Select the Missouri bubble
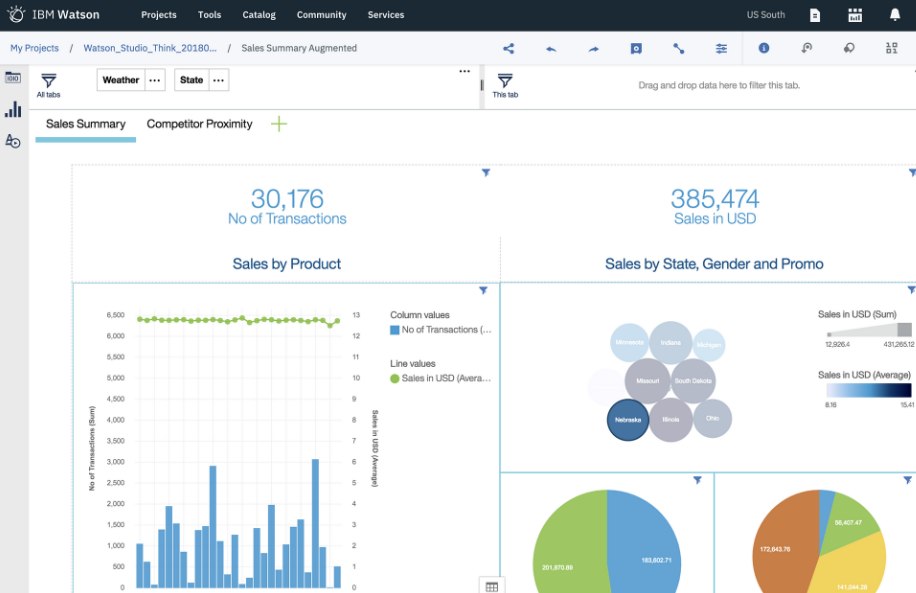The width and height of the screenshot is (916, 593). tap(647, 381)
